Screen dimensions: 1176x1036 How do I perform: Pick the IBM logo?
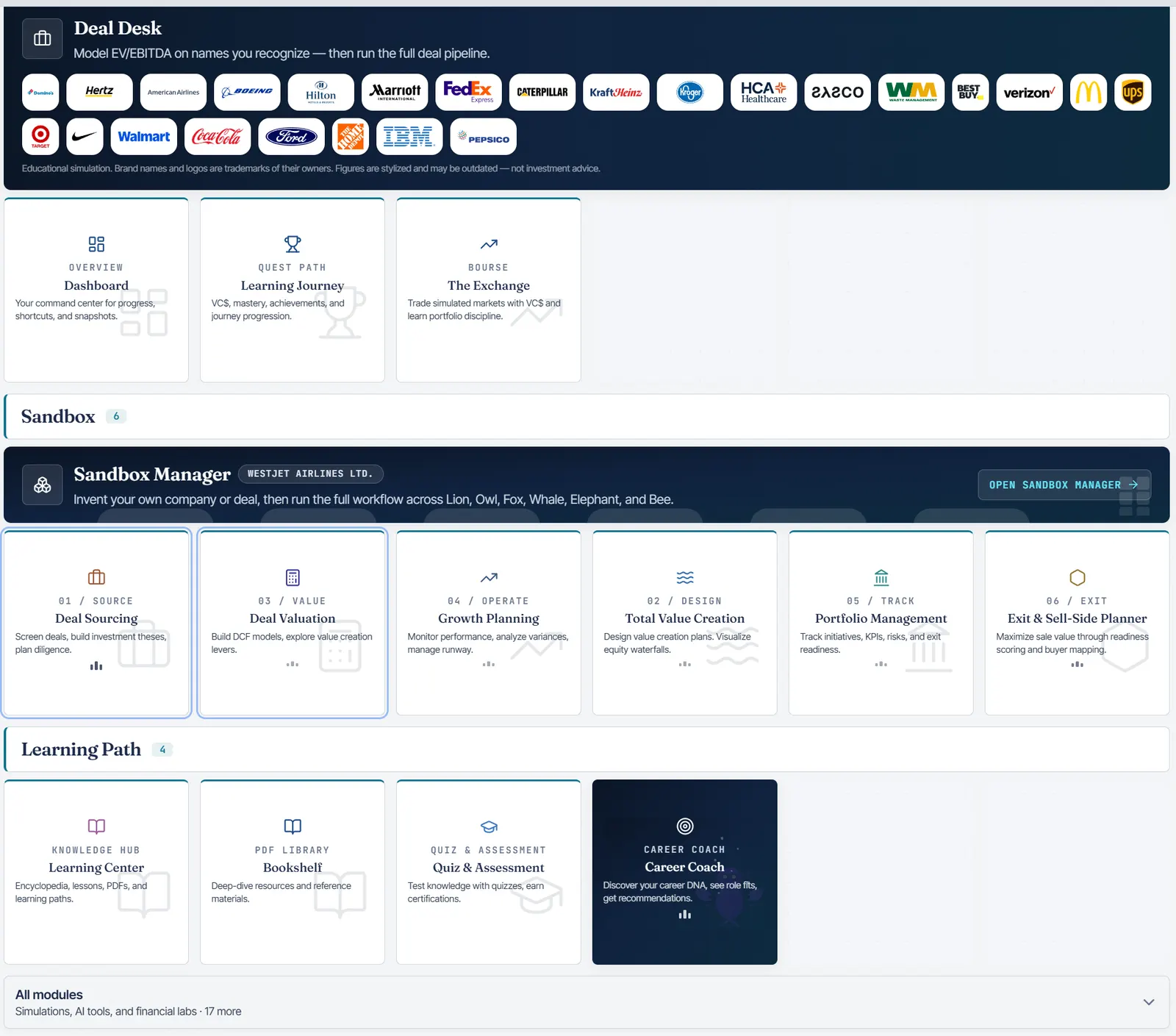(409, 137)
